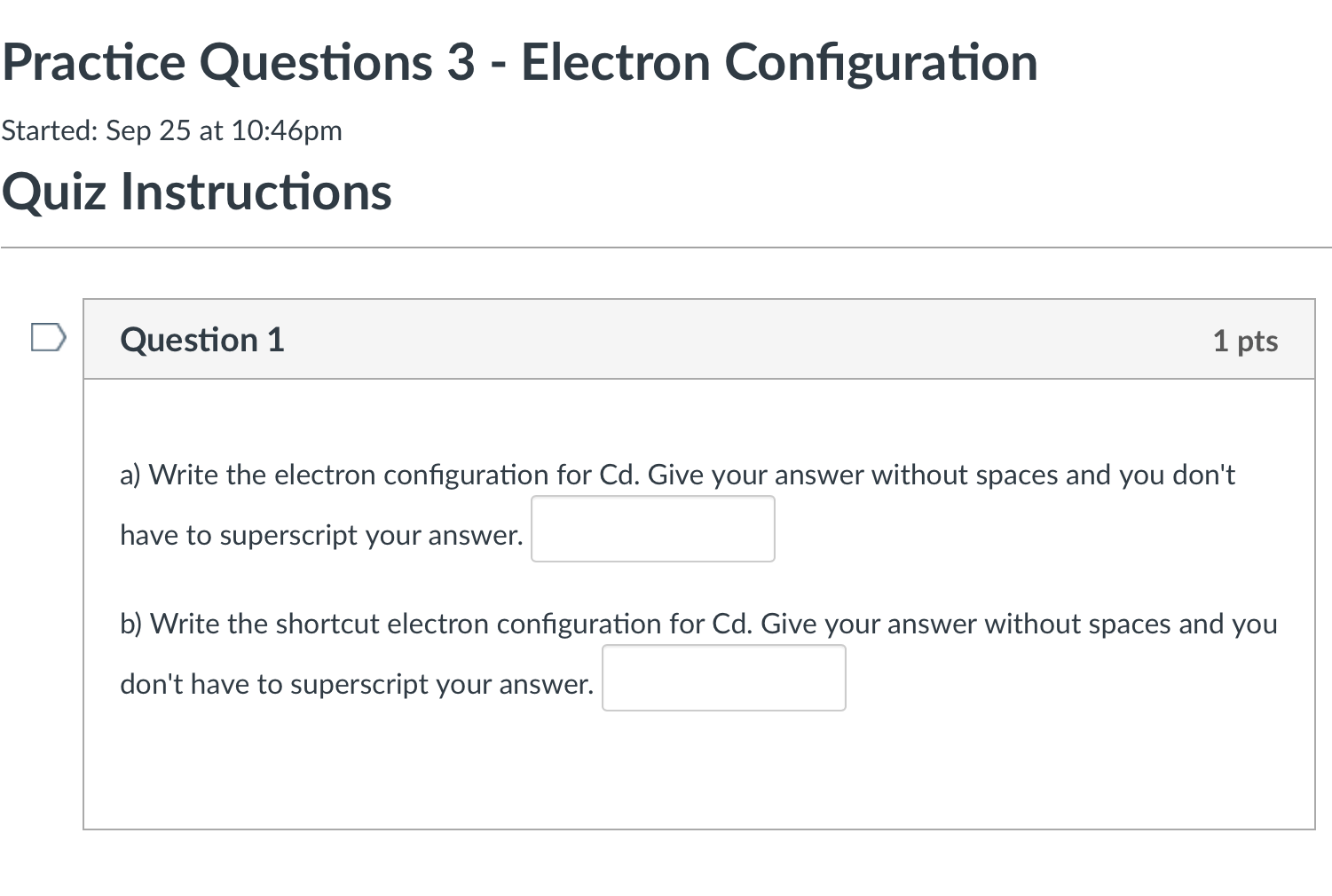Click the Started Sep 25 timestamp text
Screen dimensions: 1332x896
(x=171, y=130)
